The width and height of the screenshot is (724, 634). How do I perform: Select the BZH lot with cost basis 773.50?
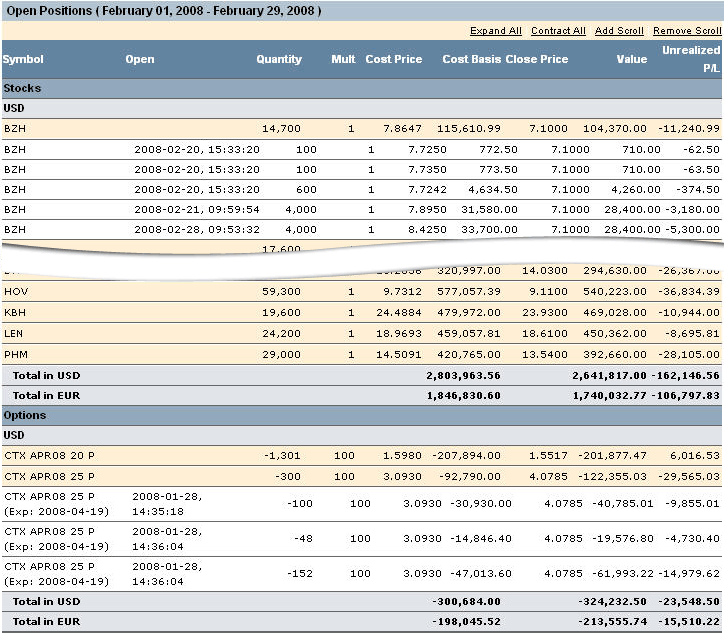pos(362,170)
